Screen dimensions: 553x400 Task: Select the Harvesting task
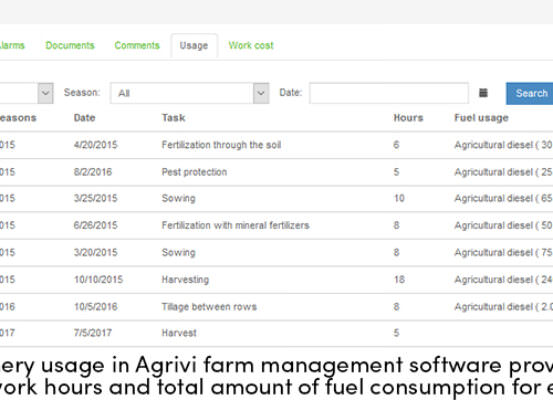pyautogui.click(x=186, y=280)
